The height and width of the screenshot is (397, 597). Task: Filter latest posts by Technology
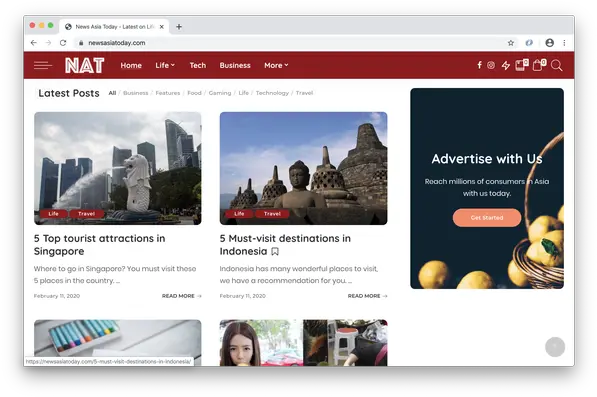(x=272, y=93)
